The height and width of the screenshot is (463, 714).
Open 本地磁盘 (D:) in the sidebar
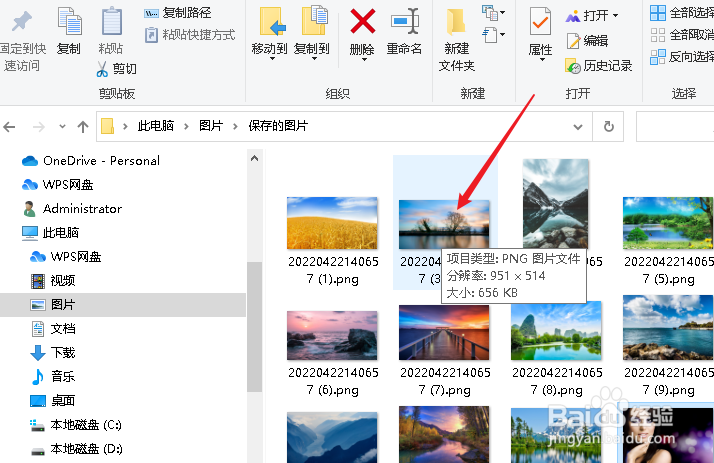click(76, 449)
